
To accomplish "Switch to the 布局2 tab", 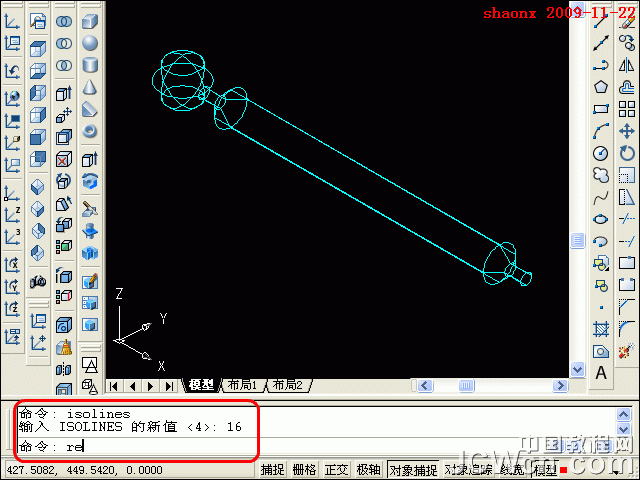I will click(288, 384).
